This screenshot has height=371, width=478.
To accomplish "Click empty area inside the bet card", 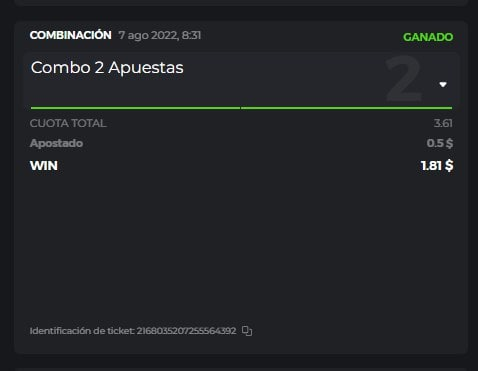I will pos(241,247).
